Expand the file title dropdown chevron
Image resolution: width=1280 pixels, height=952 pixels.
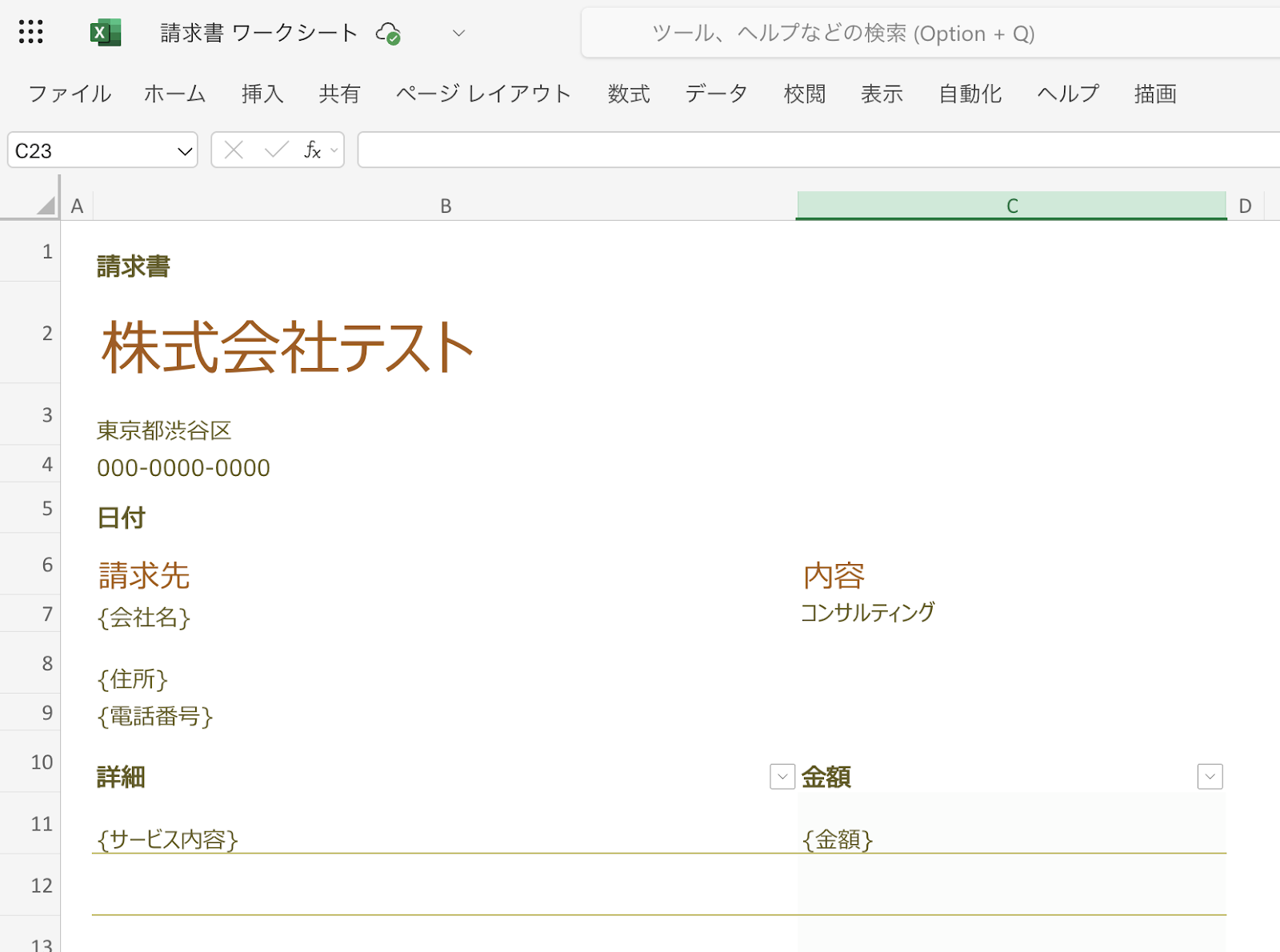pyautogui.click(x=458, y=34)
